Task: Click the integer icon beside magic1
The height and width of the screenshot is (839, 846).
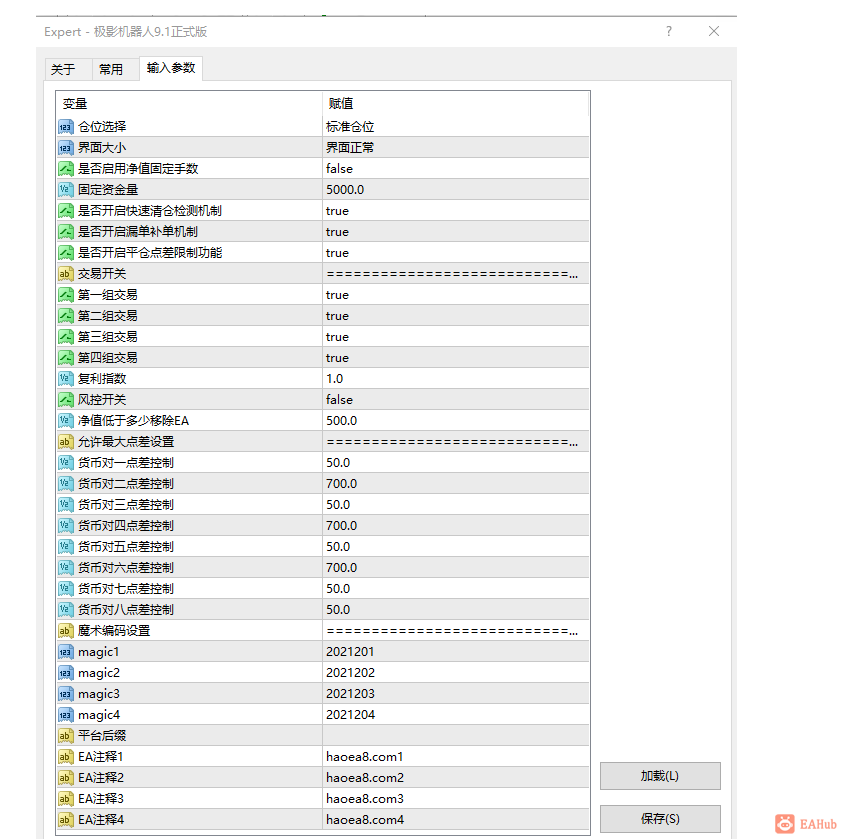Action: click(65, 652)
